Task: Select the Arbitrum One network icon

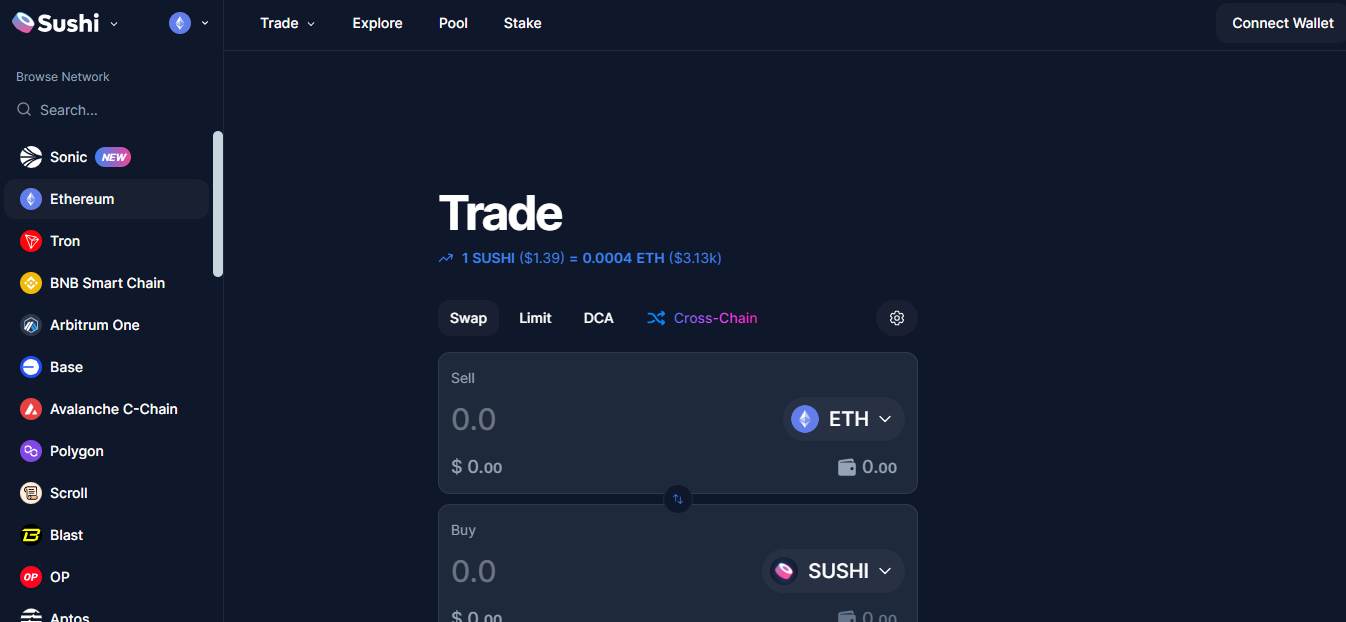Action: (x=31, y=325)
